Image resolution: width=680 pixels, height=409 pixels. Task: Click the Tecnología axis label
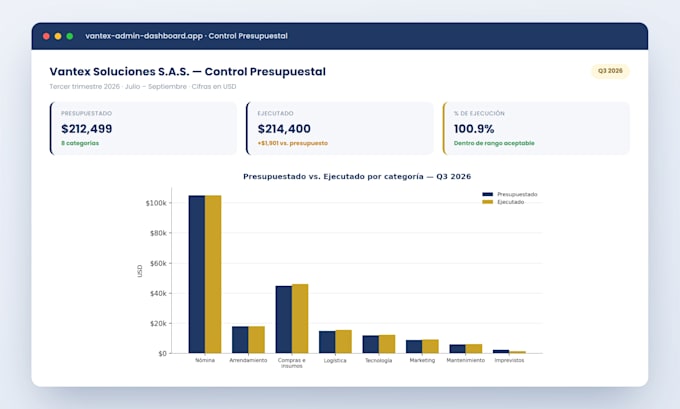coord(379,360)
